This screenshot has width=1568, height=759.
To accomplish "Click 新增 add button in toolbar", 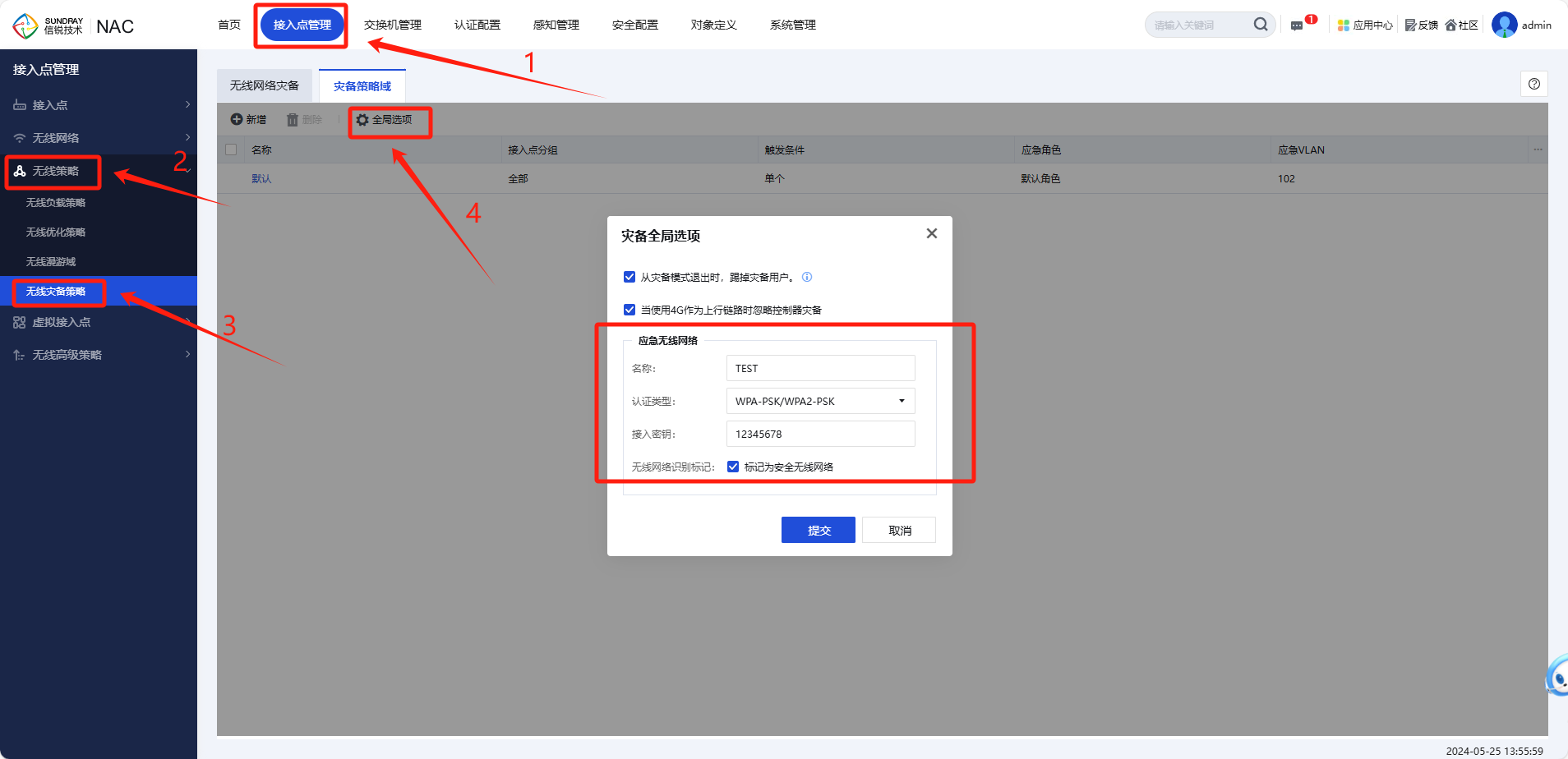I will click(x=248, y=120).
